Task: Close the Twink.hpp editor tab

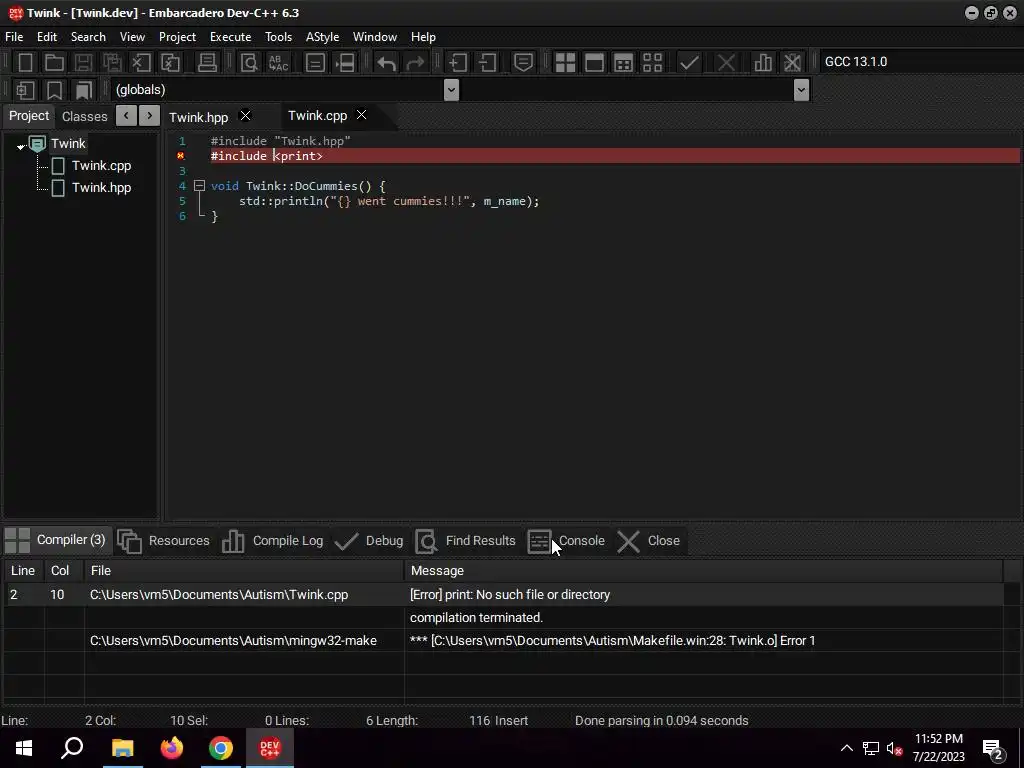Action: coord(246,116)
